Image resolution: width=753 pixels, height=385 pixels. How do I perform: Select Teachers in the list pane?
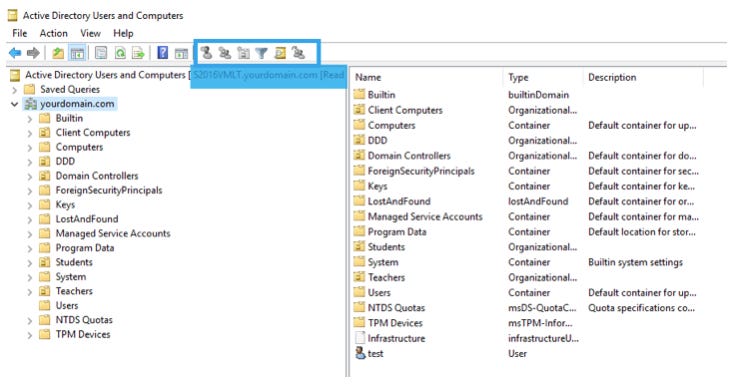point(386,277)
